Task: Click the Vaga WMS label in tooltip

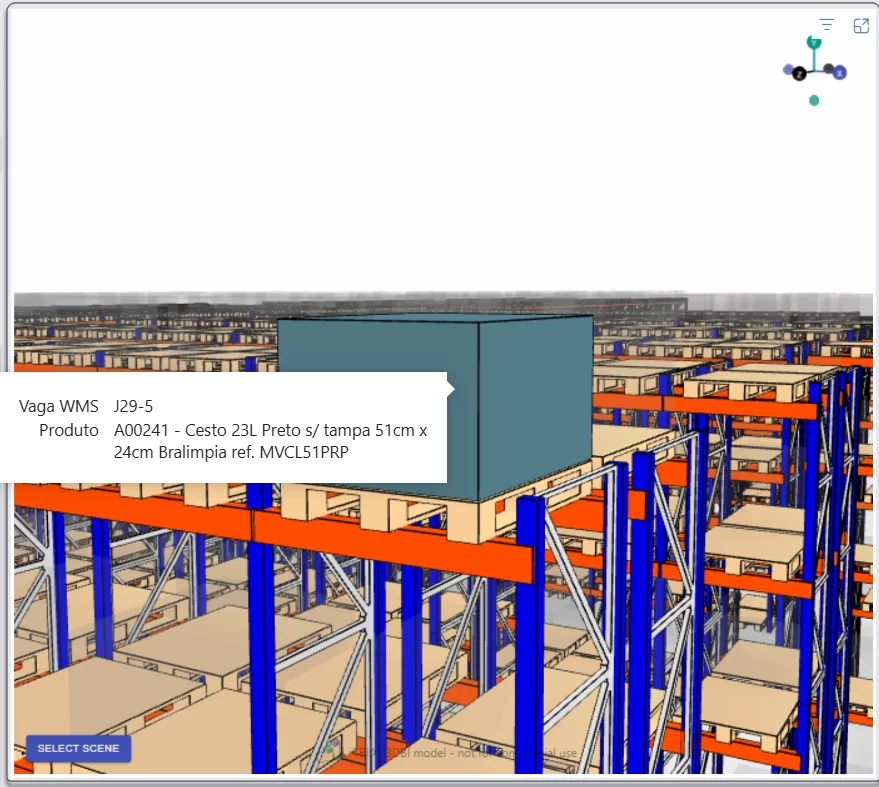Action: (x=58, y=406)
